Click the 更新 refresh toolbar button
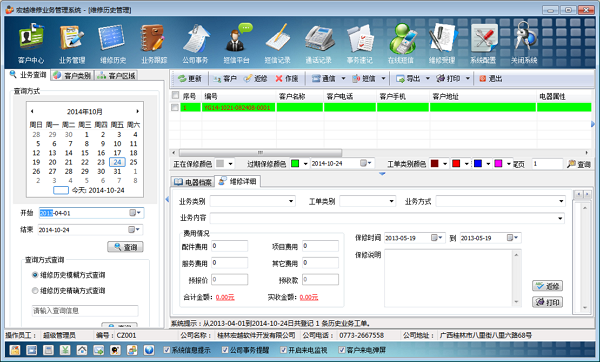The image size is (600, 362). tap(190, 78)
